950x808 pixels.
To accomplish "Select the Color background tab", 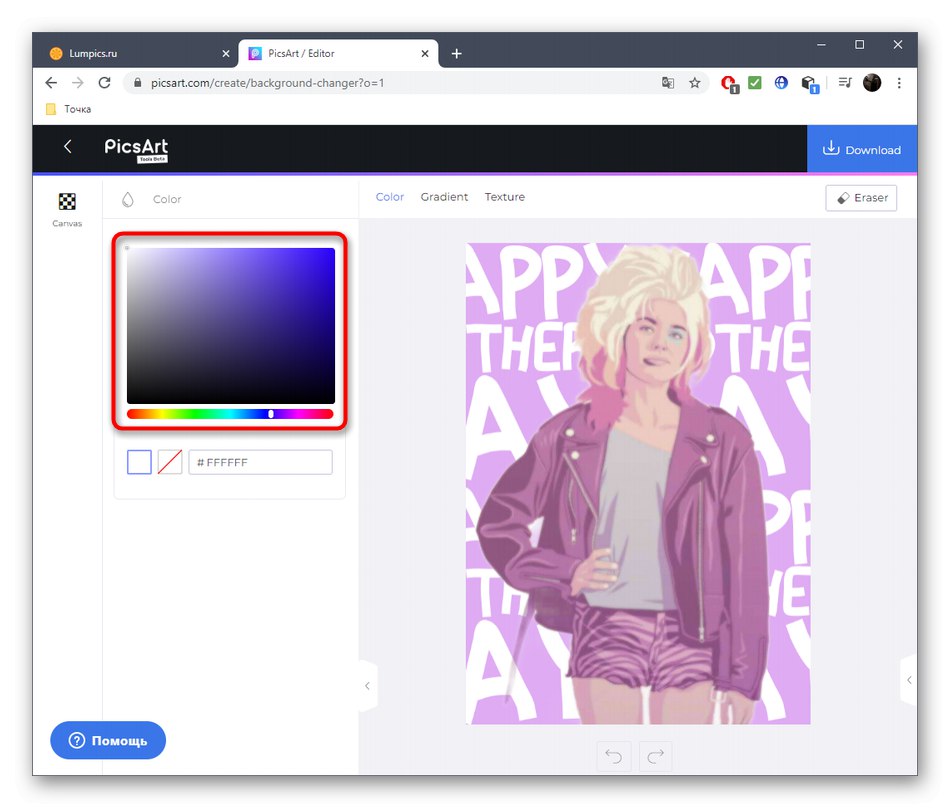I will click(x=390, y=197).
